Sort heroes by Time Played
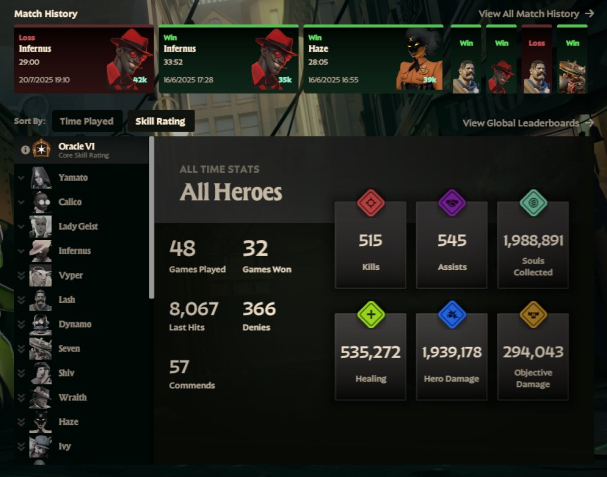607x477 pixels. point(87,121)
